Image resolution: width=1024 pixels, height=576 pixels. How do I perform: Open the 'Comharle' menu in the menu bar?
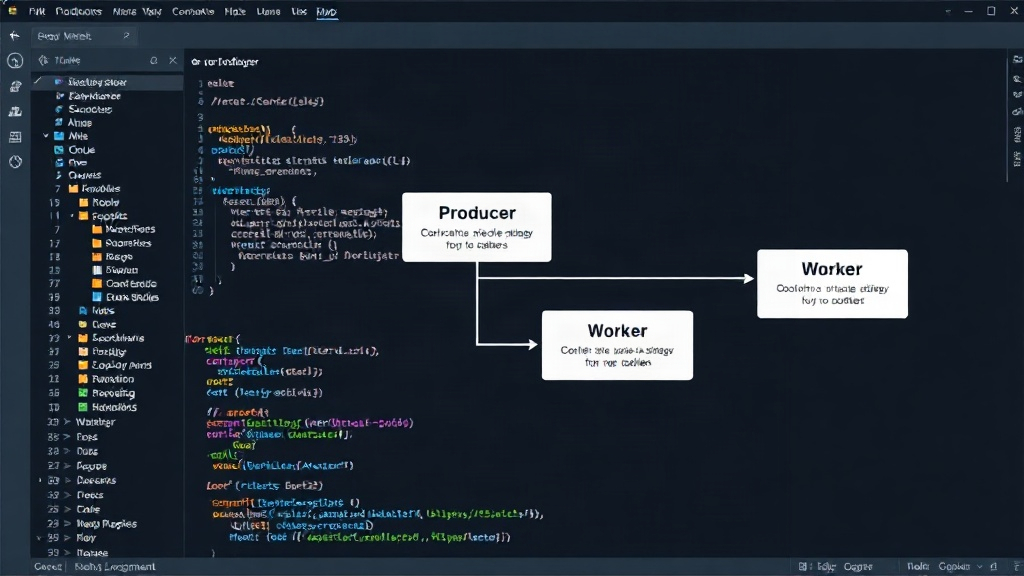tap(193, 12)
